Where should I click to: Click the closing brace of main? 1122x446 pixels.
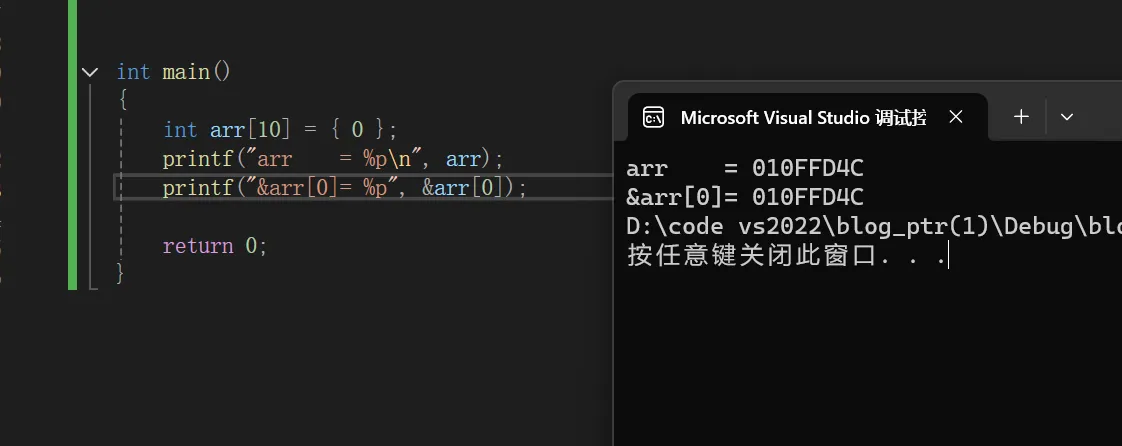click(x=120, y=273)
